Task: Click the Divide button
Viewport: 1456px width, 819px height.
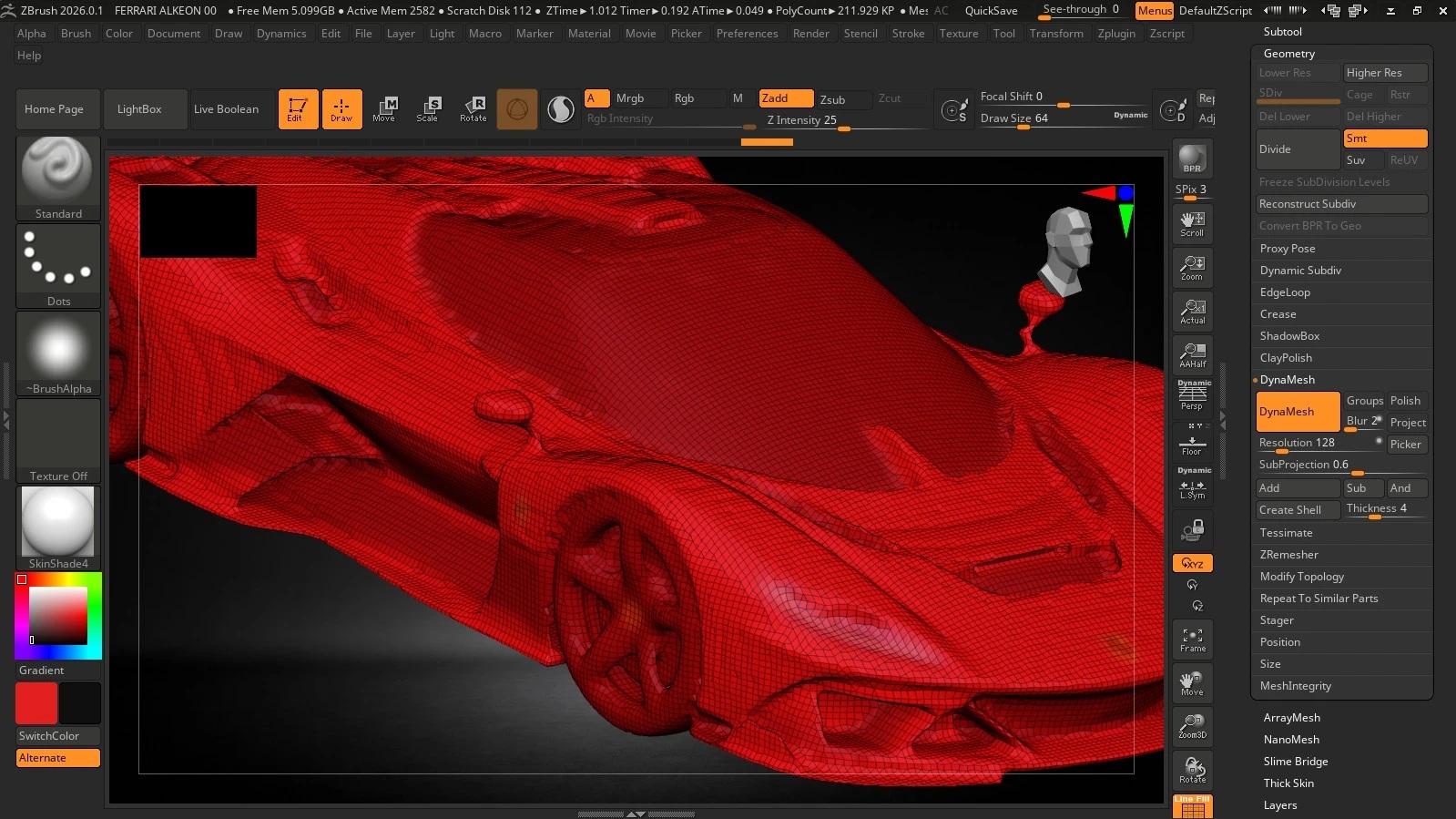Action: coord(1298,149)
